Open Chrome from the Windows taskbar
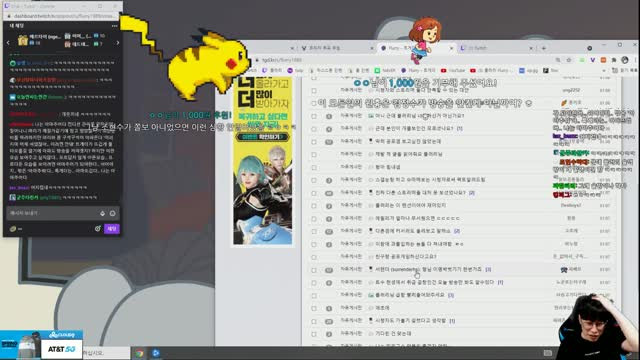The height and width of the screenshot is (360, 640). tap(140, 353)
